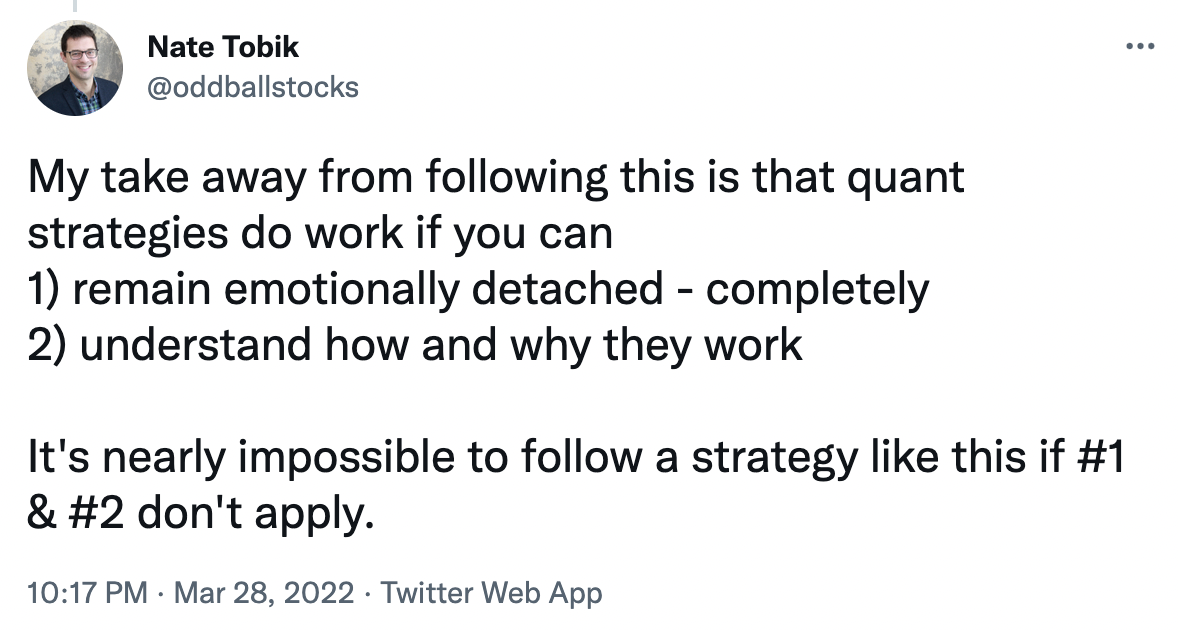1178x630 pixels.
Task: Click the 10:17 PM timestamp
Action: (x=87, y=592)
